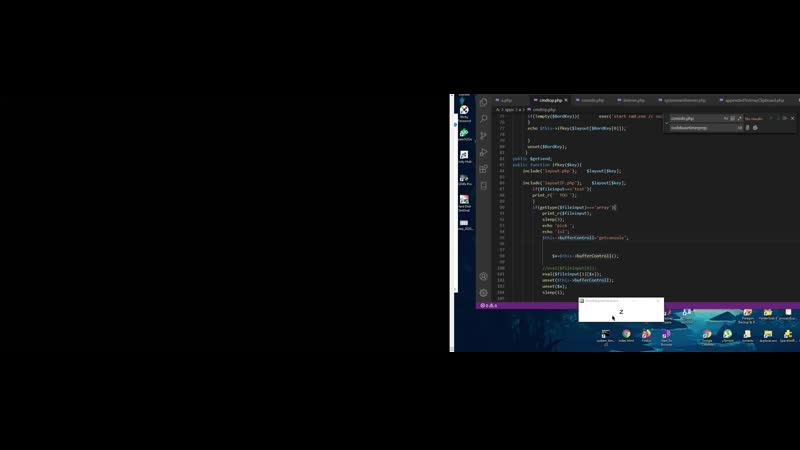Open the FolderSize desktop icon
This screenshot has width=800, height=450.
[x=768, y=314]
